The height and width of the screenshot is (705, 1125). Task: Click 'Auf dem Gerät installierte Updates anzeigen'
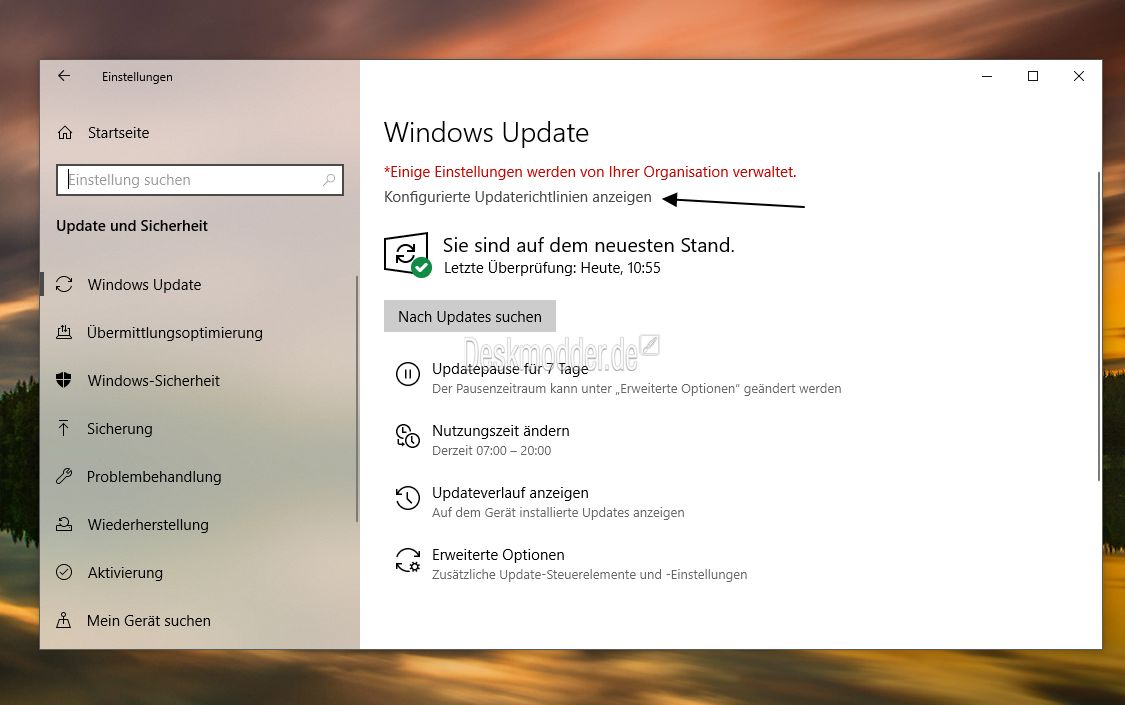(558, 513)
